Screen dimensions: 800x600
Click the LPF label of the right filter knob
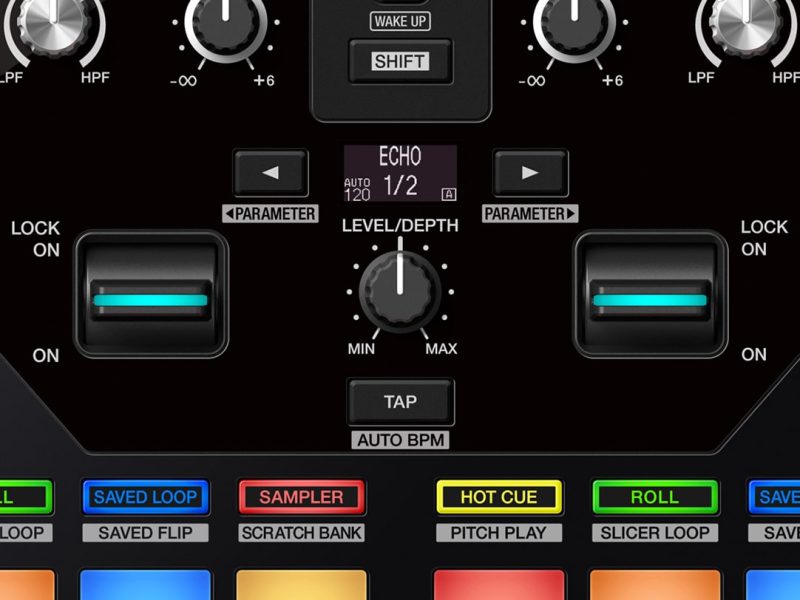[701, 78]
